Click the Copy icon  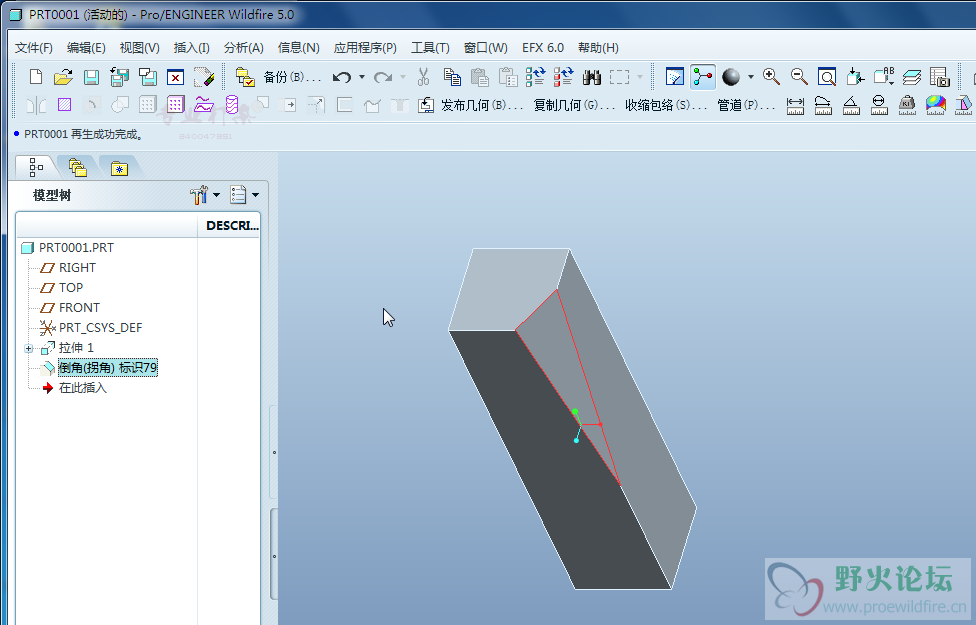[452, 77]
